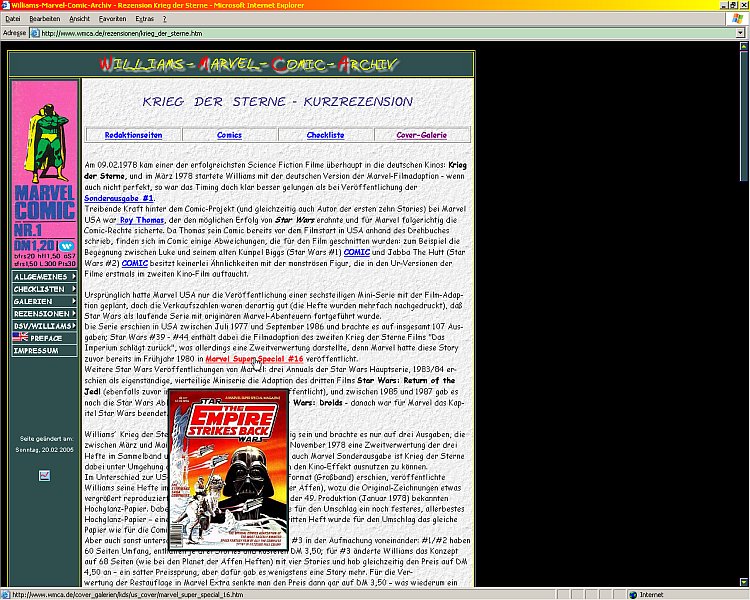Screen dimensions: 750x600
Task: Click the Marvel Super Special #16 link
Action: [254, 359]
